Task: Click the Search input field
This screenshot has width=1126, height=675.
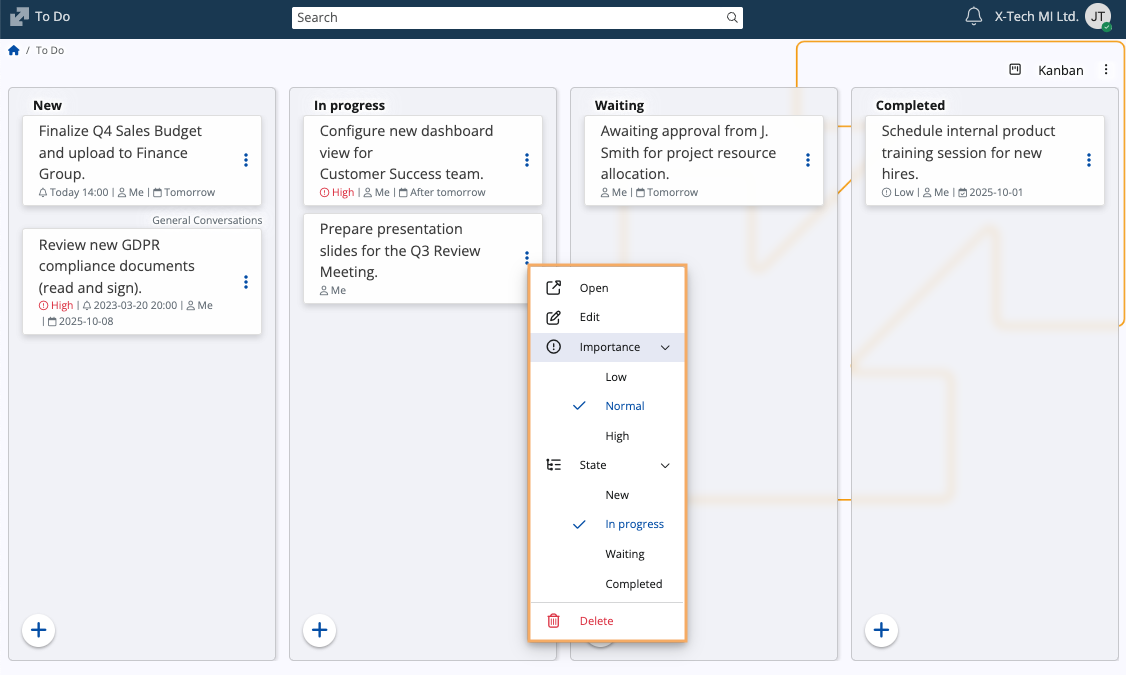Action: pos(508,18)
